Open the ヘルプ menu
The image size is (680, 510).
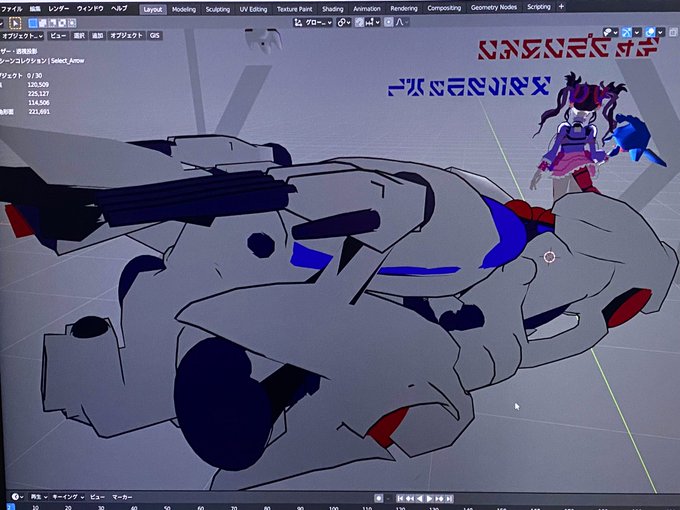pos(119,8)
